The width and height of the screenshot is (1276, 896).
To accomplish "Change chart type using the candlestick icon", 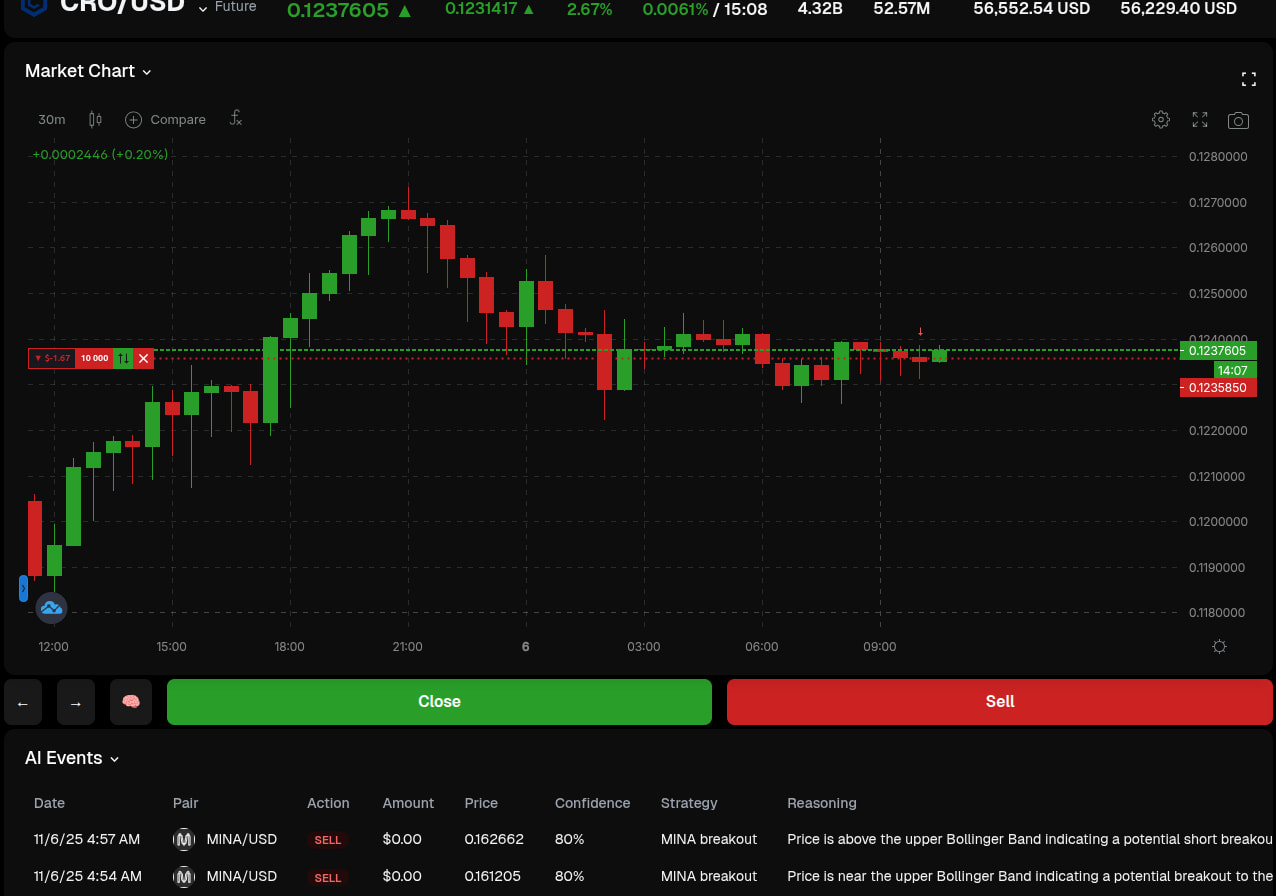I will coord(95,119).
